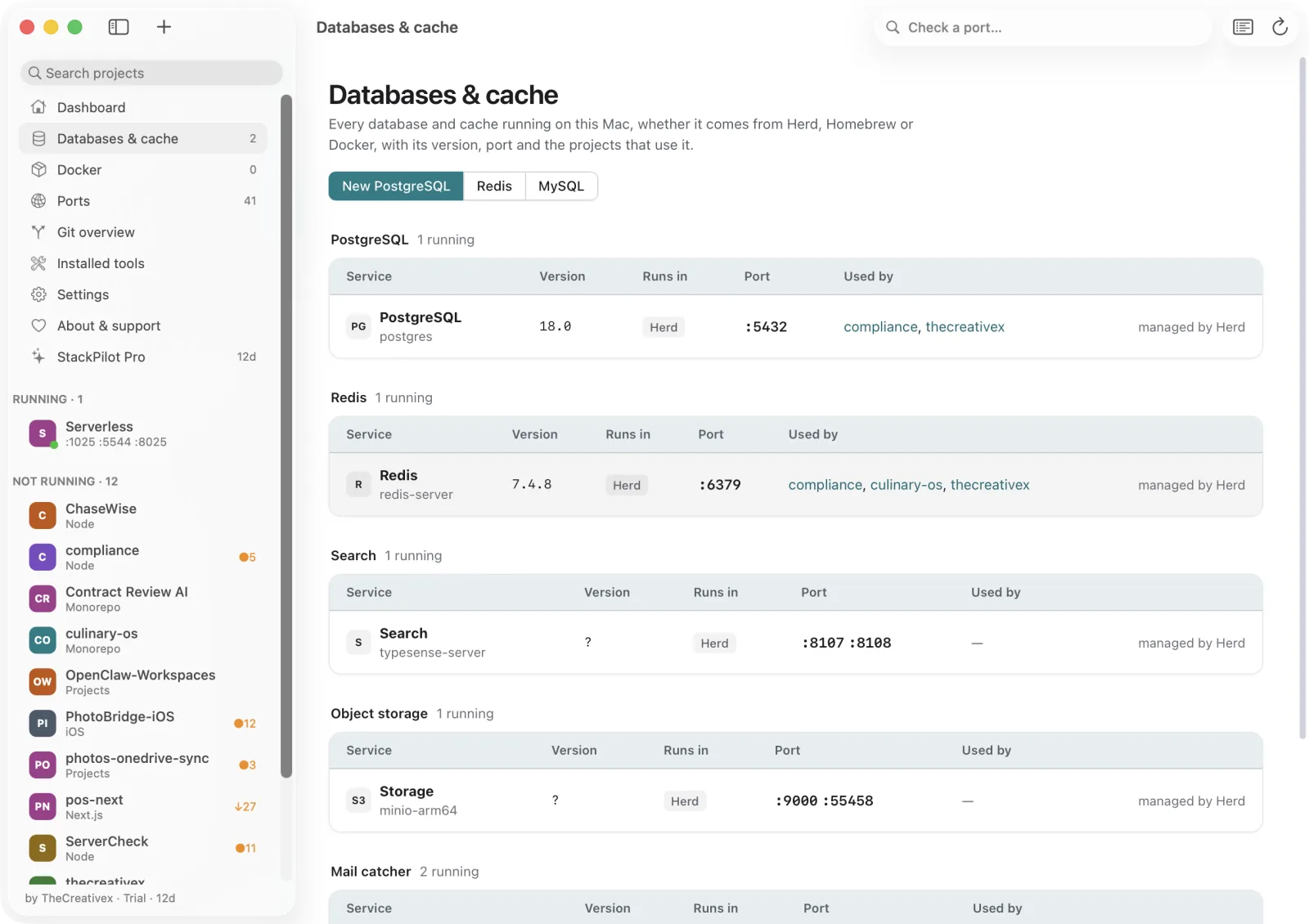Click minio-arm64 label
Image resolution: width=1309 pixels, height=924 pixels.
pos(418,810)
